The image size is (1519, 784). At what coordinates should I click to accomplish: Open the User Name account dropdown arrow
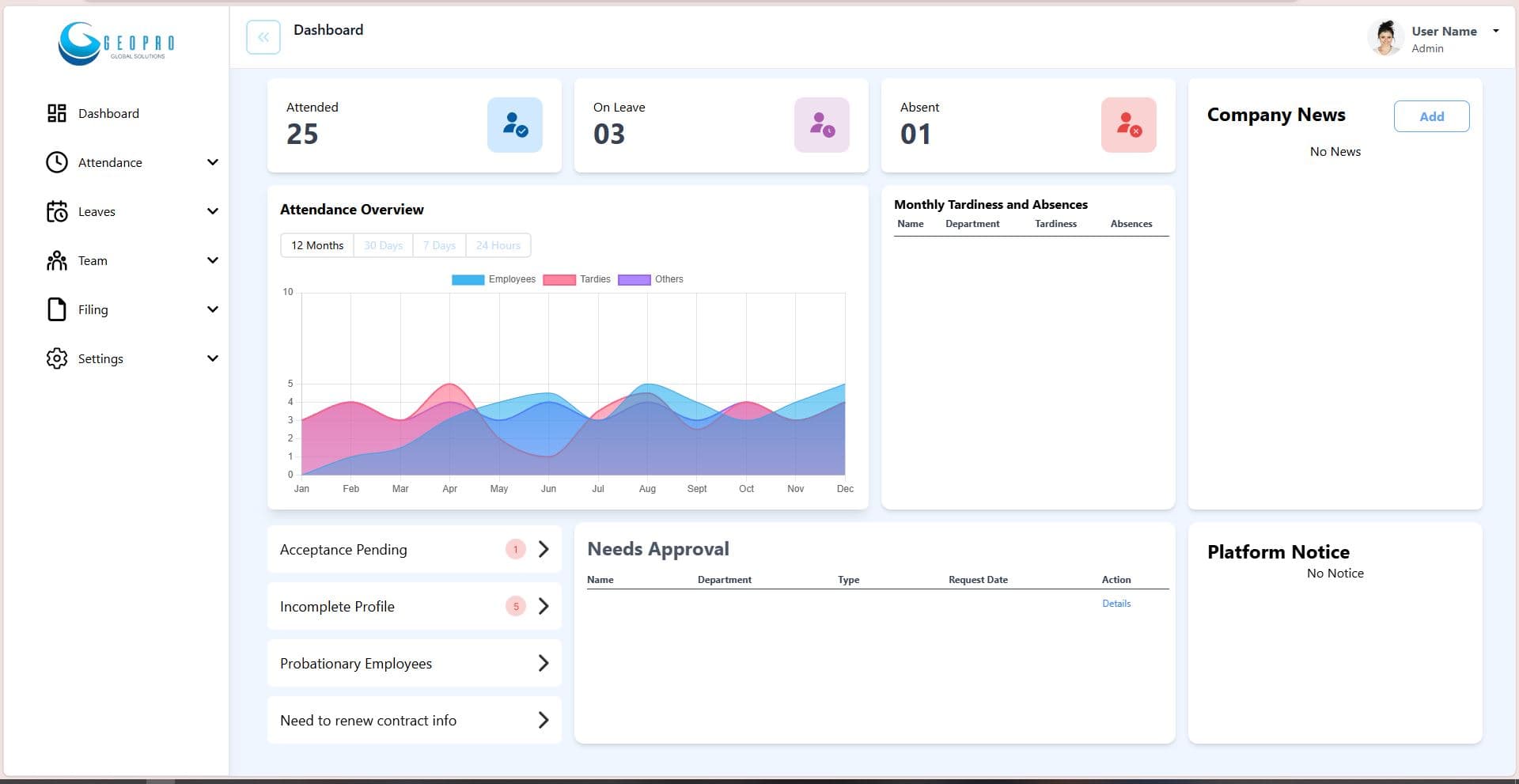click(1496, 31)
